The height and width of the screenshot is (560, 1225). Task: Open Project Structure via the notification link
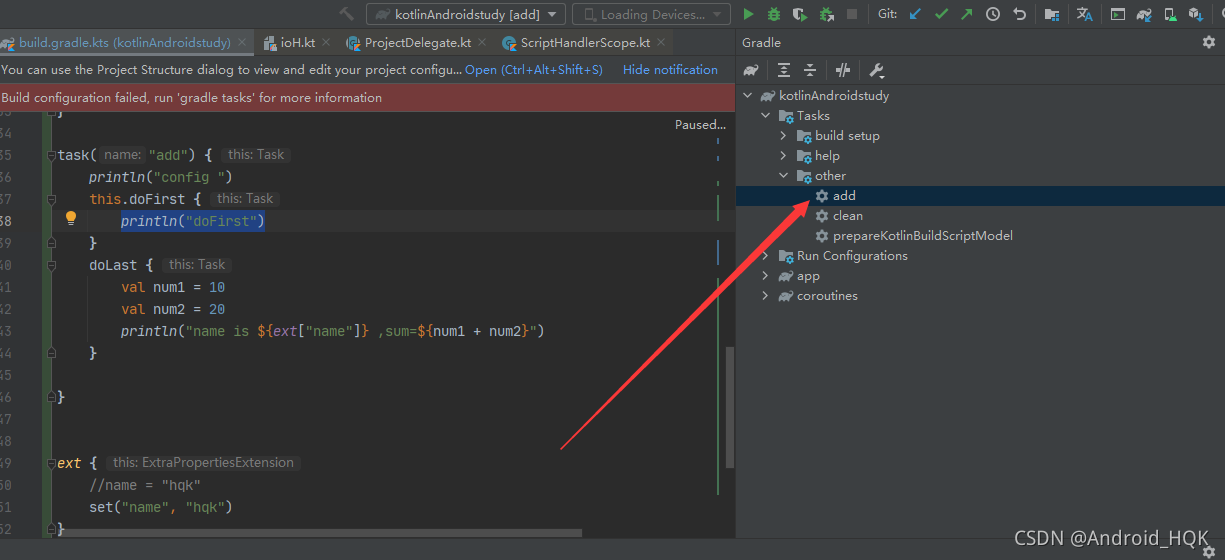pyautogui.click(x=534, y=70)
